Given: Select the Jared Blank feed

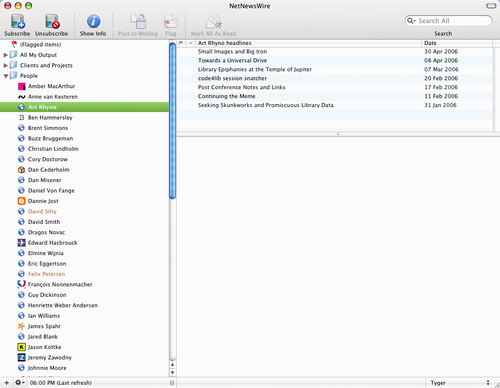Looking at the screenshot, I should coord(43,337).
